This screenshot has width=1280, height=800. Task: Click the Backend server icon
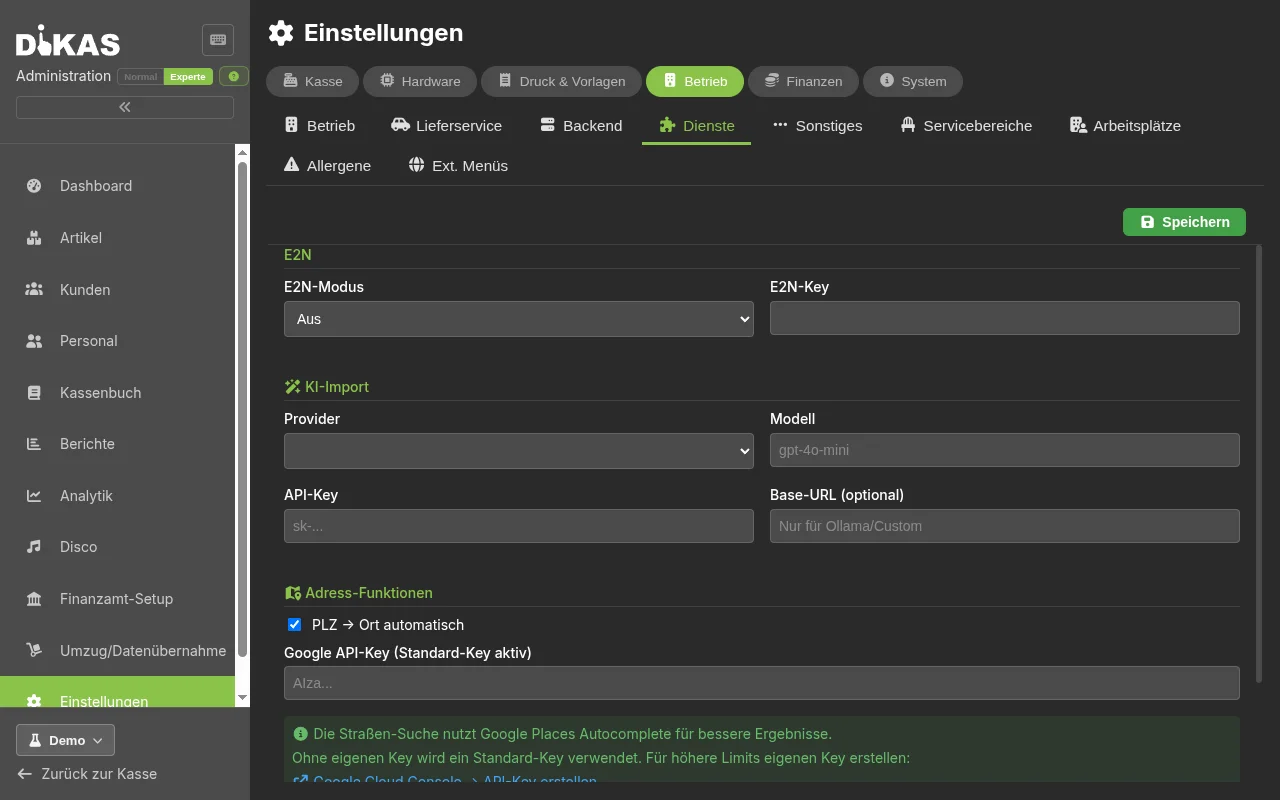pos(547,125)
